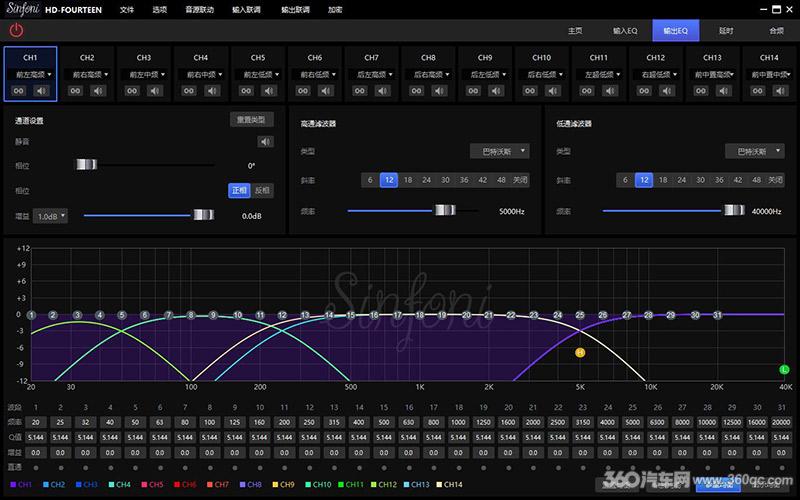Click the CH13 link icon
800x500 pixels.
[x=701, y=91]
